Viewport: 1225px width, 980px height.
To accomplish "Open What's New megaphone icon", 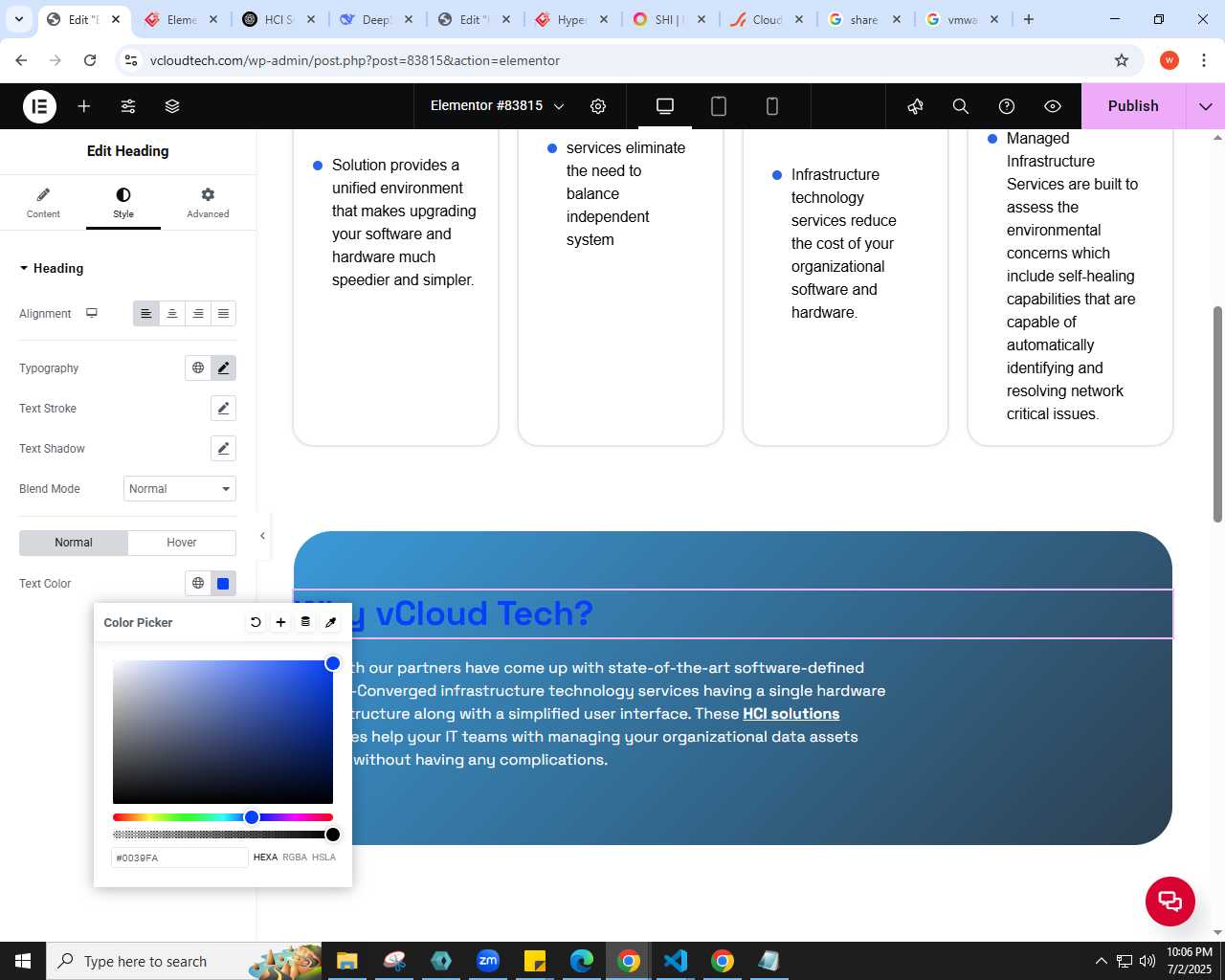I will (916, 106).
